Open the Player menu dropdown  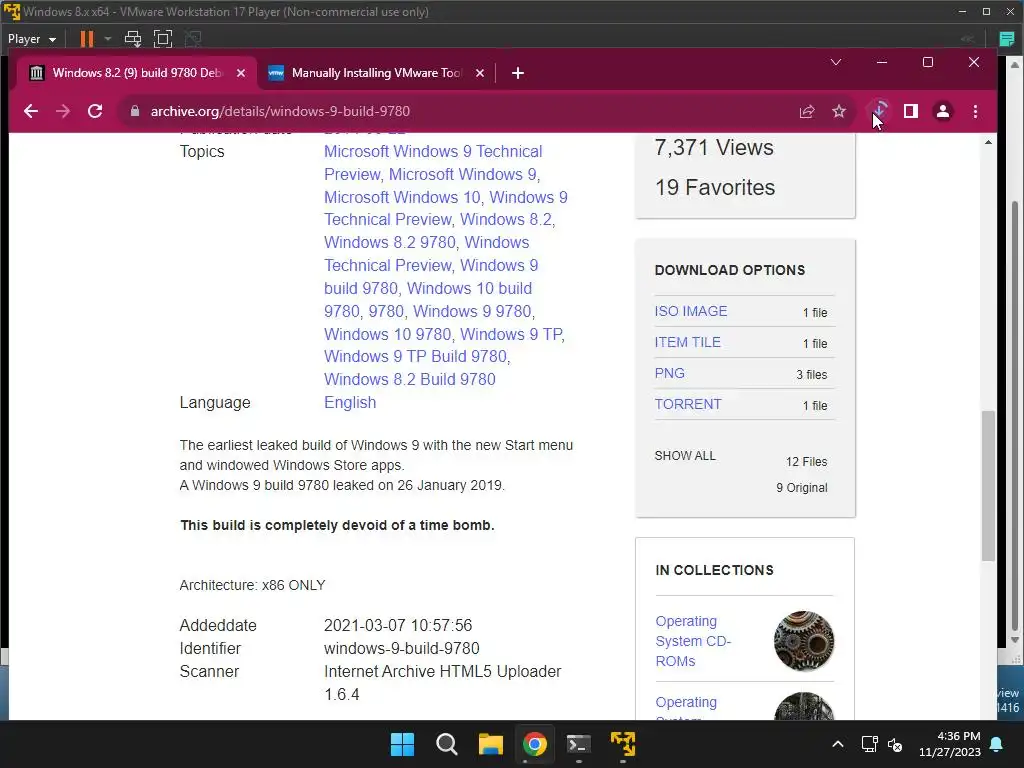tap(32, 39)
